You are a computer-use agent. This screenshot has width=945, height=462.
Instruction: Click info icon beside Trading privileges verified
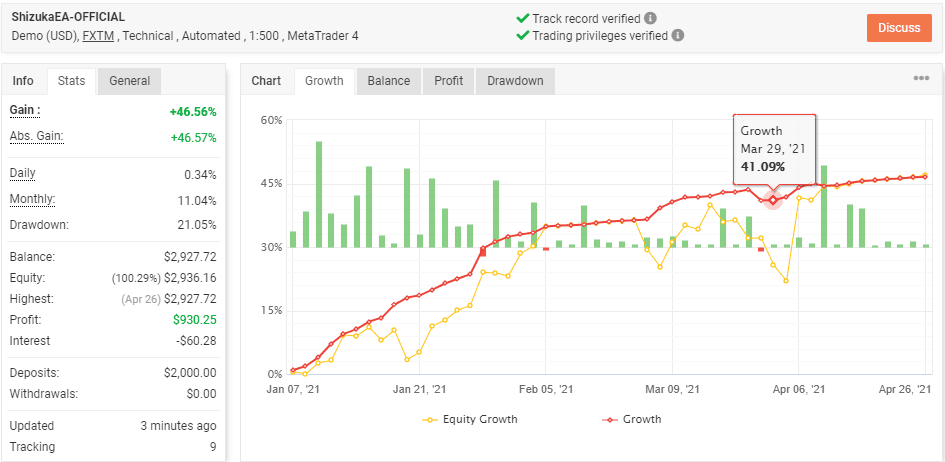pos(678,35)
